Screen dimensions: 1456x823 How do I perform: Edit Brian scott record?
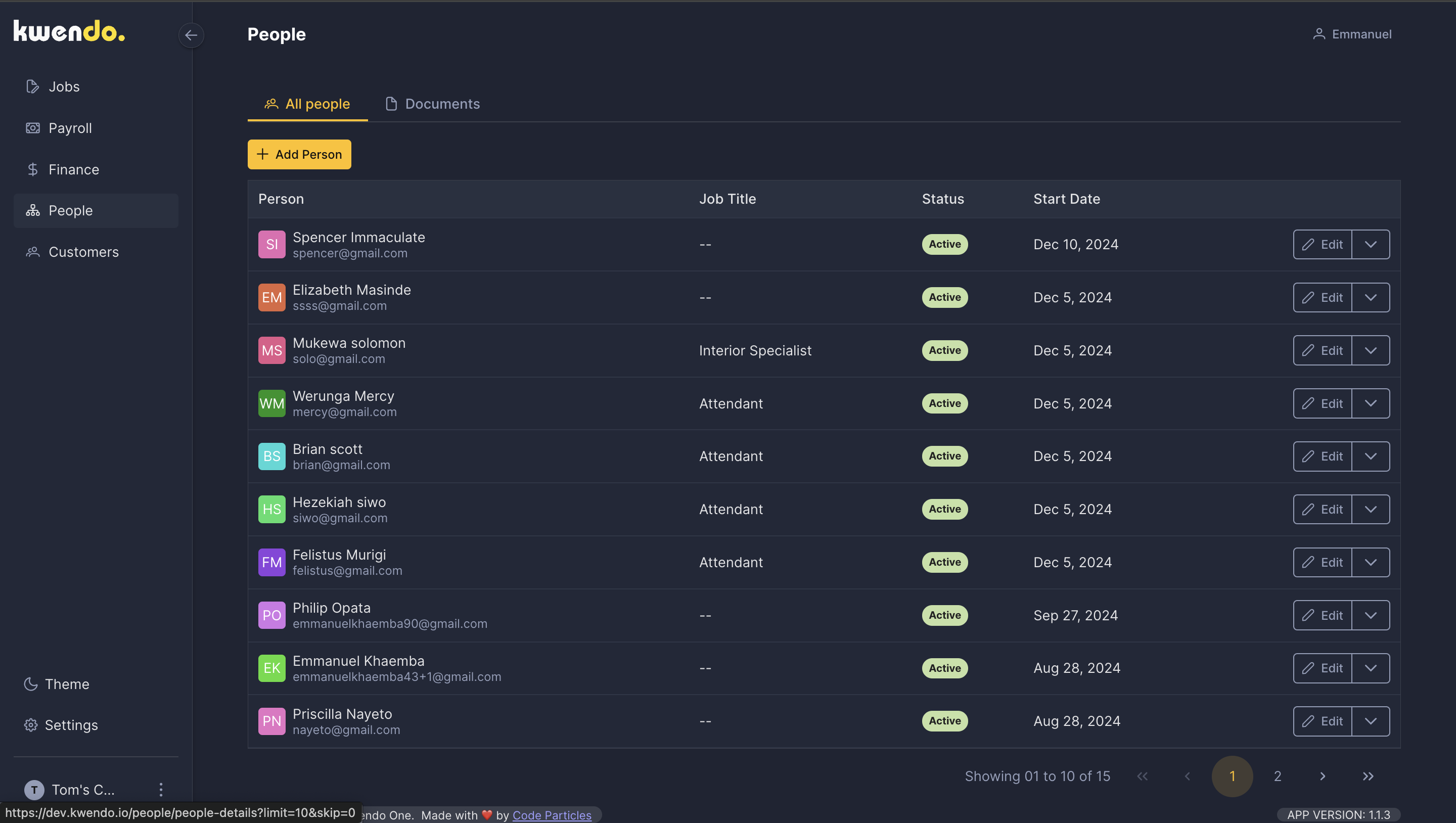1323,456
